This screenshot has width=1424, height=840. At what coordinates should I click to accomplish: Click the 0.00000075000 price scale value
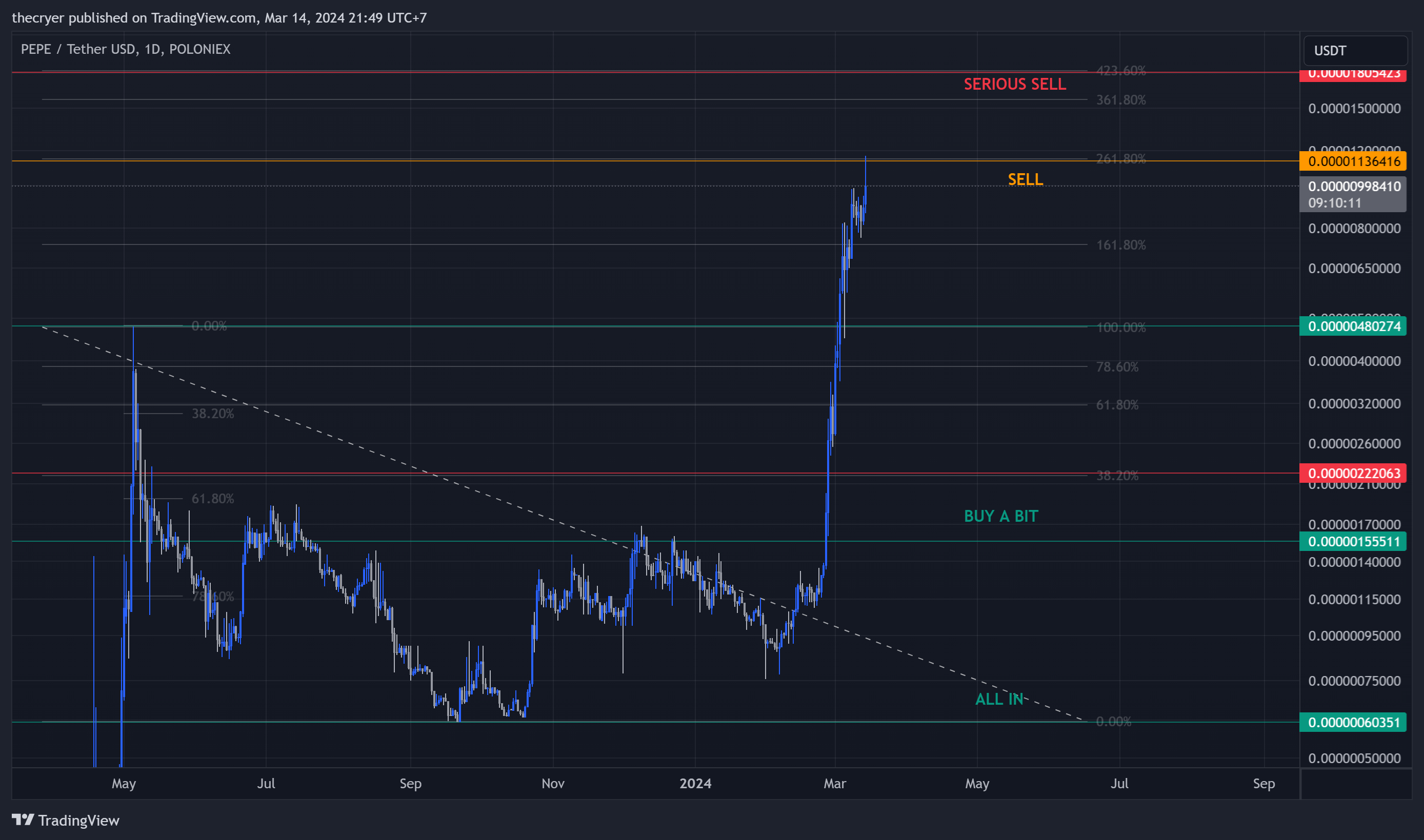[x=1354, y=681]
